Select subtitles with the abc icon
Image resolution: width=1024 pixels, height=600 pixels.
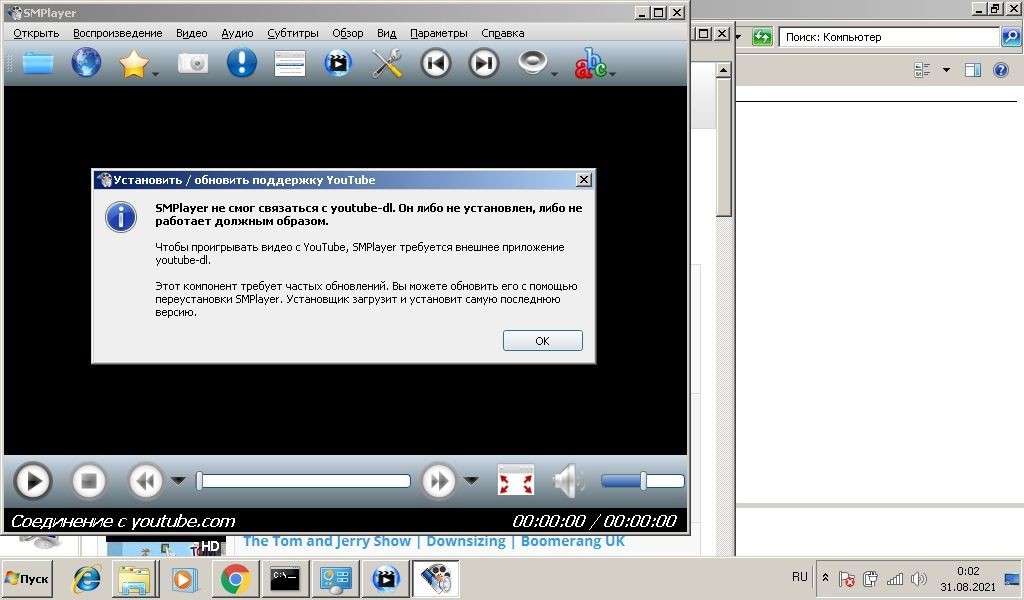pyautogui.click(x=590, y=63)
